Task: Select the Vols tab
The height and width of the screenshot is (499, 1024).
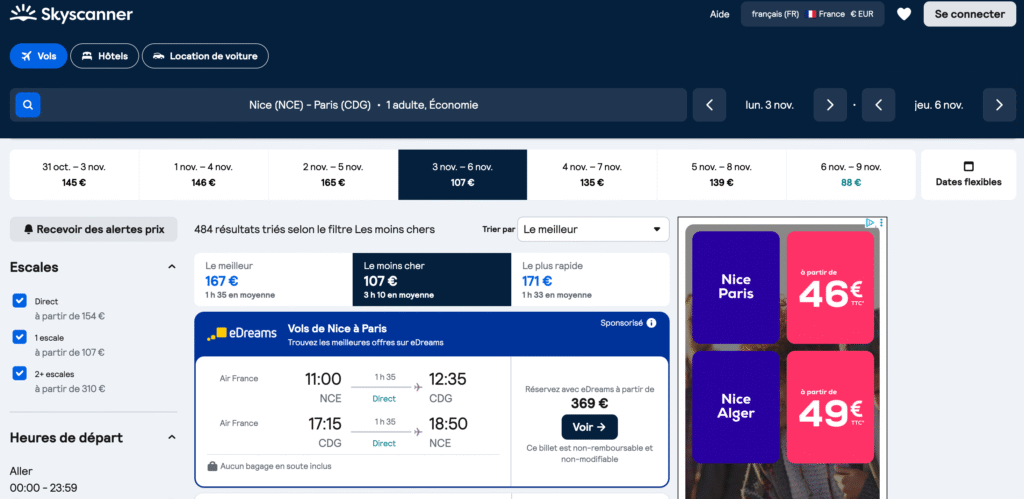Action: click(x=39, y=56)
